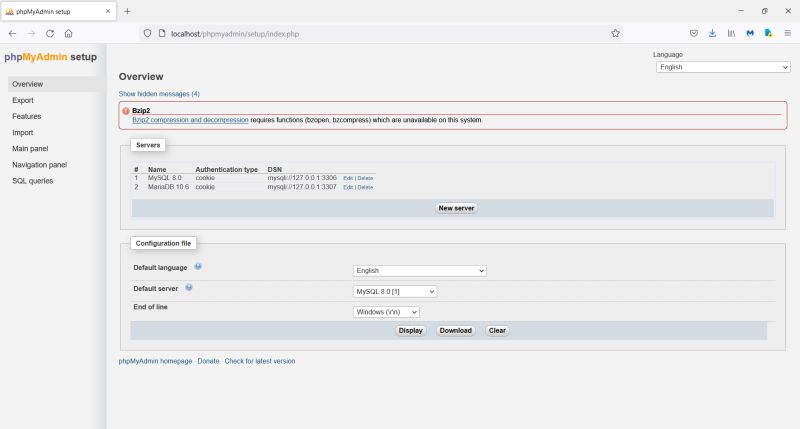Screen dimensions: 800x429
Task: Open a new browser tab with plus
Action: tap(127, 11)
